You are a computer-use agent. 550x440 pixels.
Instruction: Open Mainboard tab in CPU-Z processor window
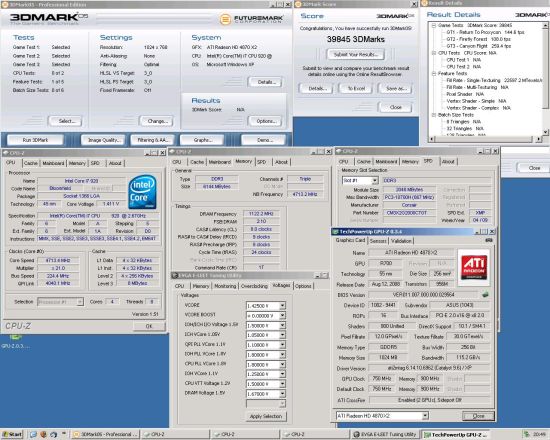(53, 163)
